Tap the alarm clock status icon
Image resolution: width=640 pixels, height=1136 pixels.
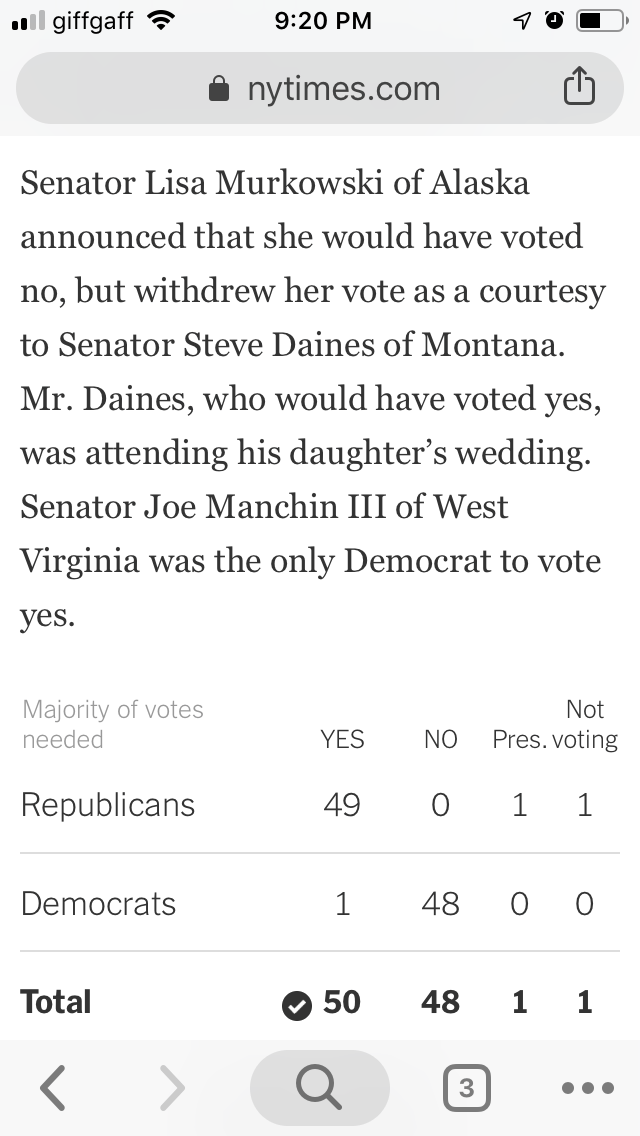pos(553,20)
